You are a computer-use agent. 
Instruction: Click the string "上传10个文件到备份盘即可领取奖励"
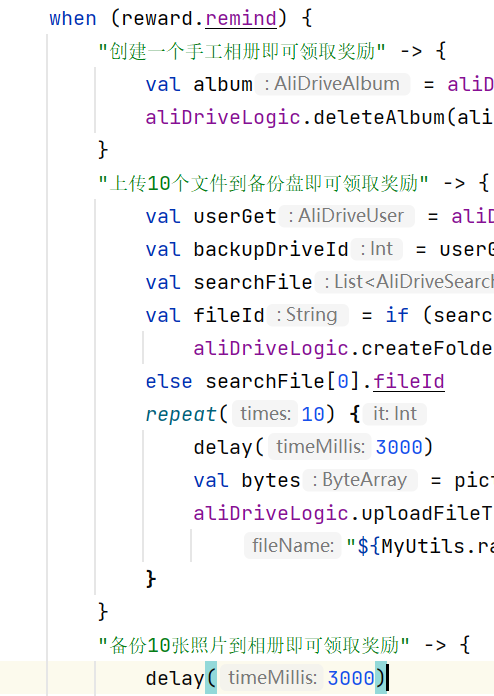coord(264,183)
